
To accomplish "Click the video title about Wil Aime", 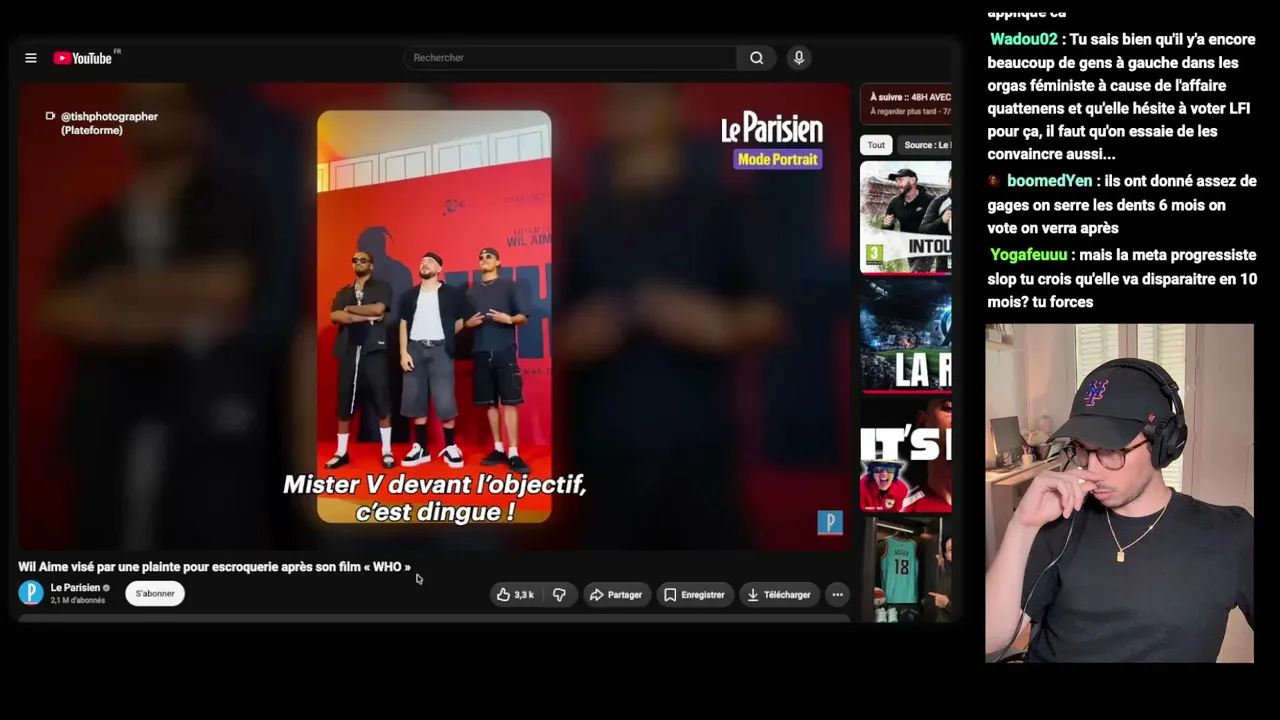I will click(214, 567).
